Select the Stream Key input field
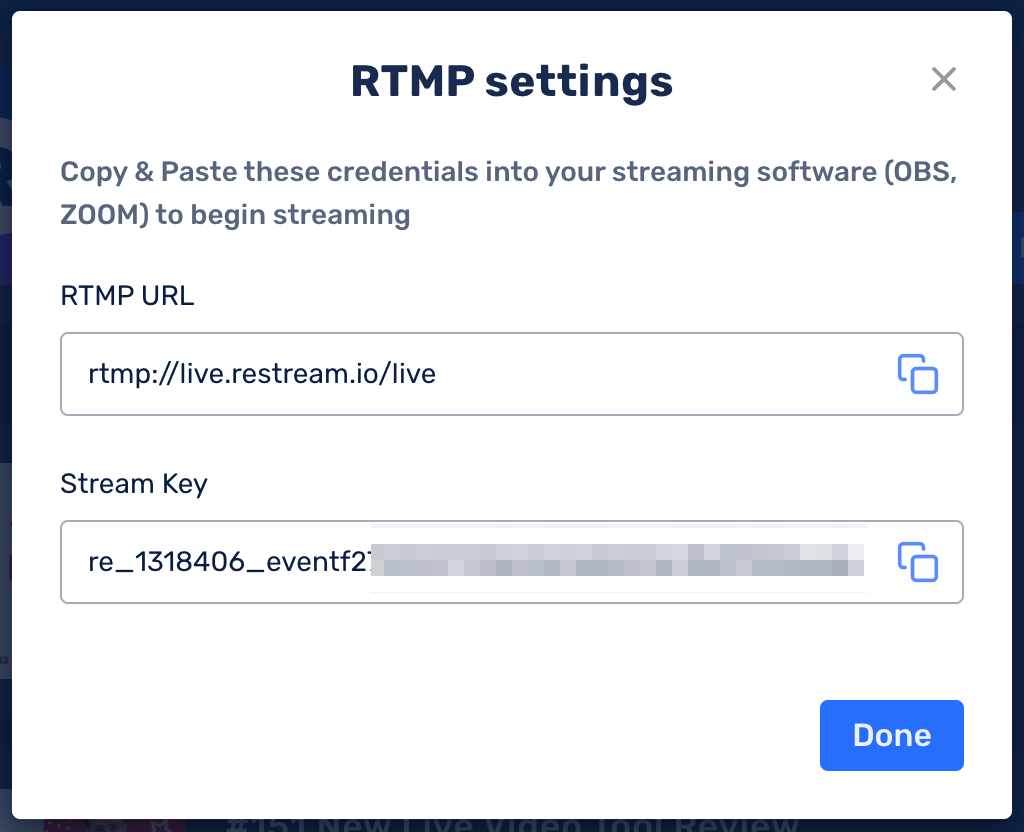This screenshot has width=1024, height=832. (511, 562)
